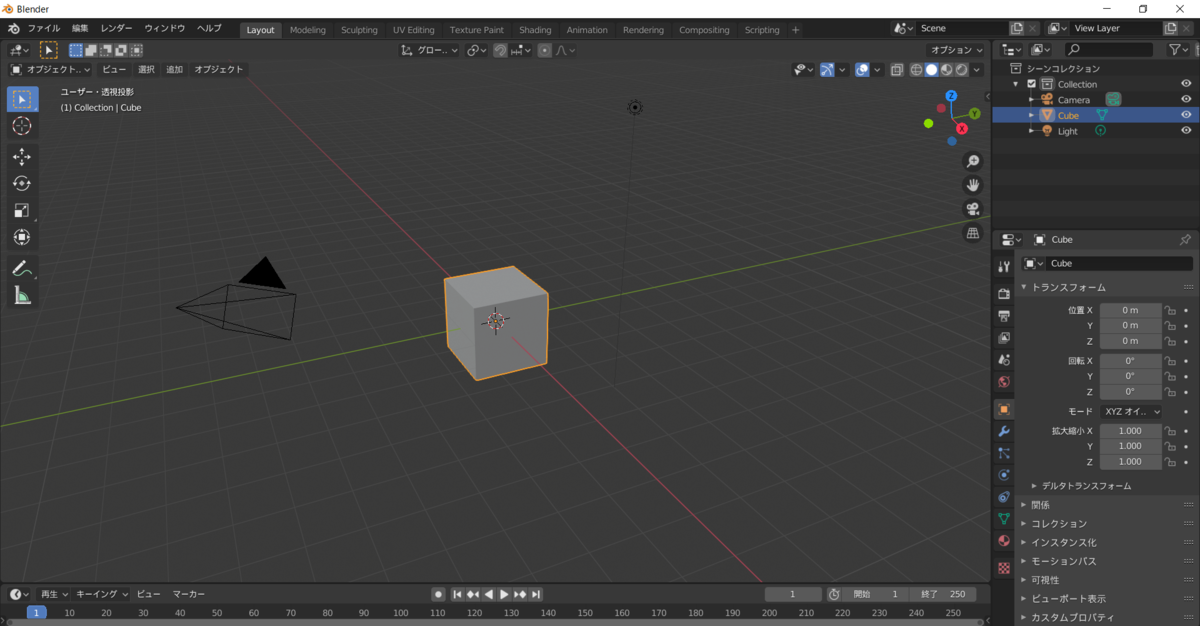Activate the Rotate tool
Image resolution: width=1200 pixels, height=626 pixels.
[x=22, y=184]
